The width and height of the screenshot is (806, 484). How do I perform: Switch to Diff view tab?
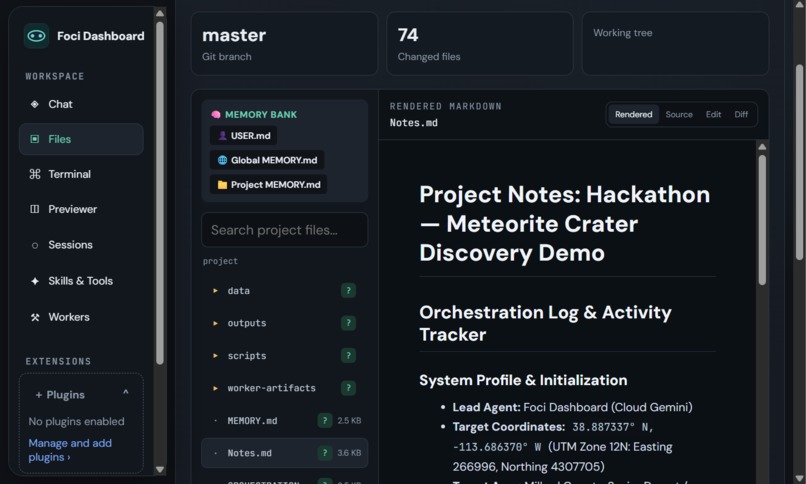[x=741, y=115]
